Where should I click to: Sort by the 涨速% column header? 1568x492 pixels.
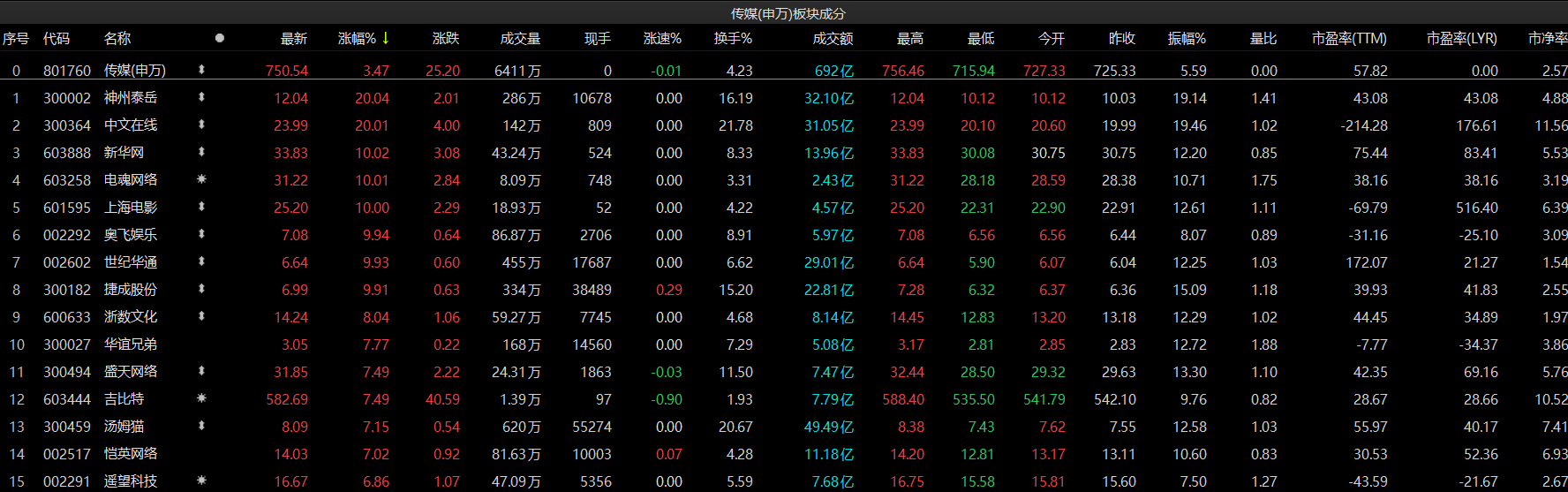click(663, 39)
